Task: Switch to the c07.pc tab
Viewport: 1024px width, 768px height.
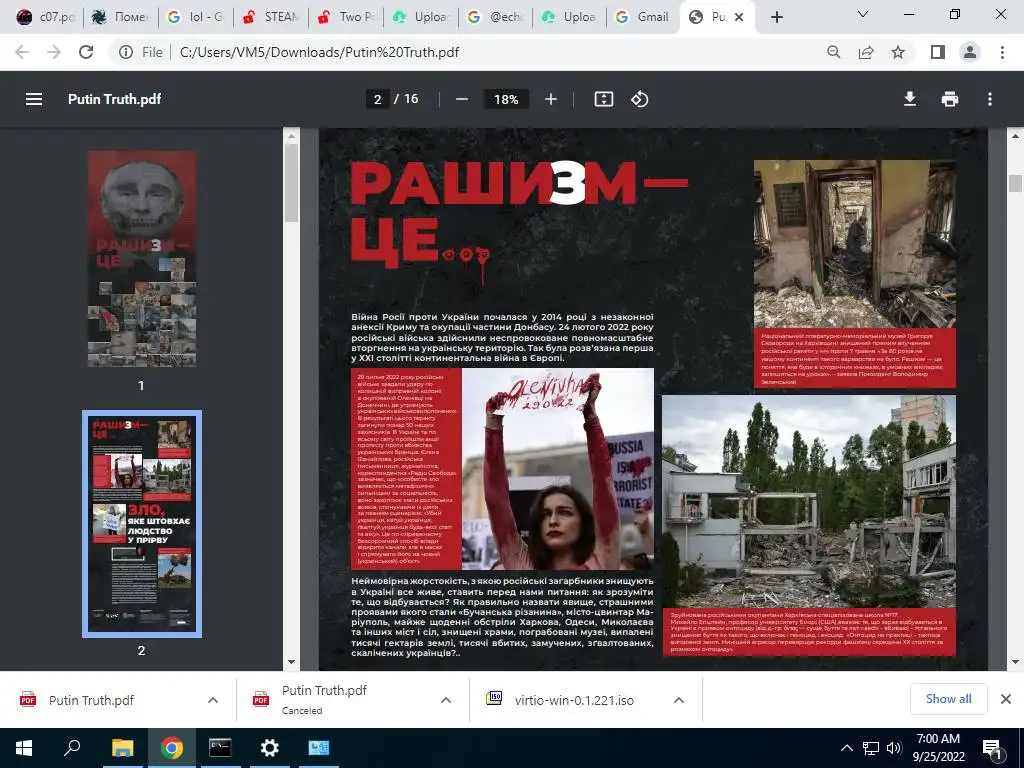Action: coord(44,18)
